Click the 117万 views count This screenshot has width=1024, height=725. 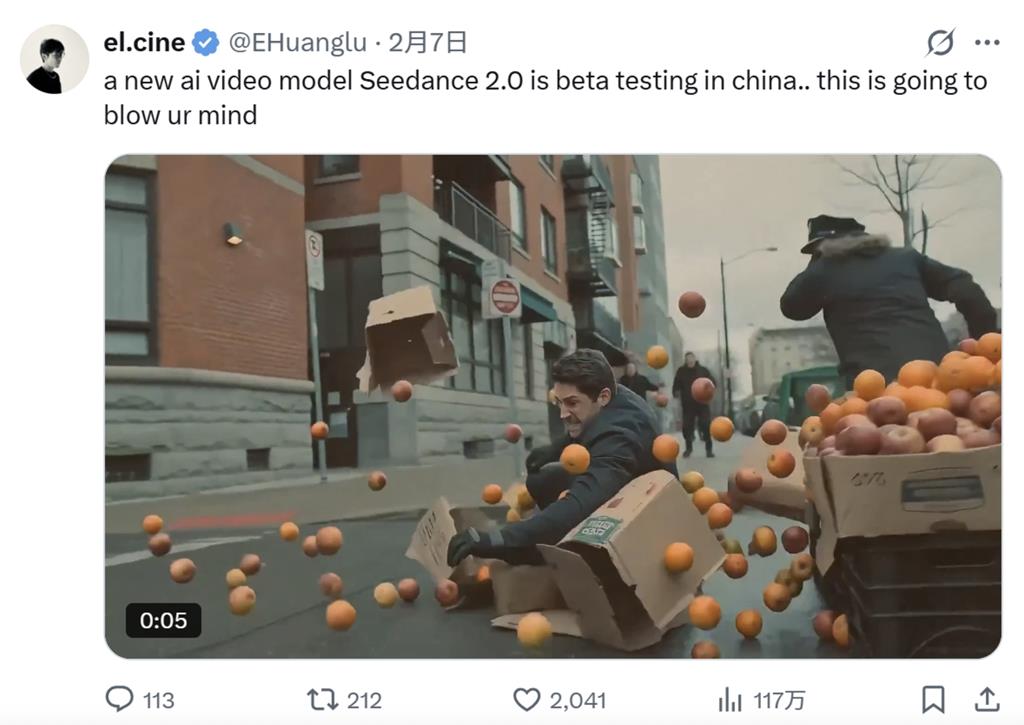779,700
